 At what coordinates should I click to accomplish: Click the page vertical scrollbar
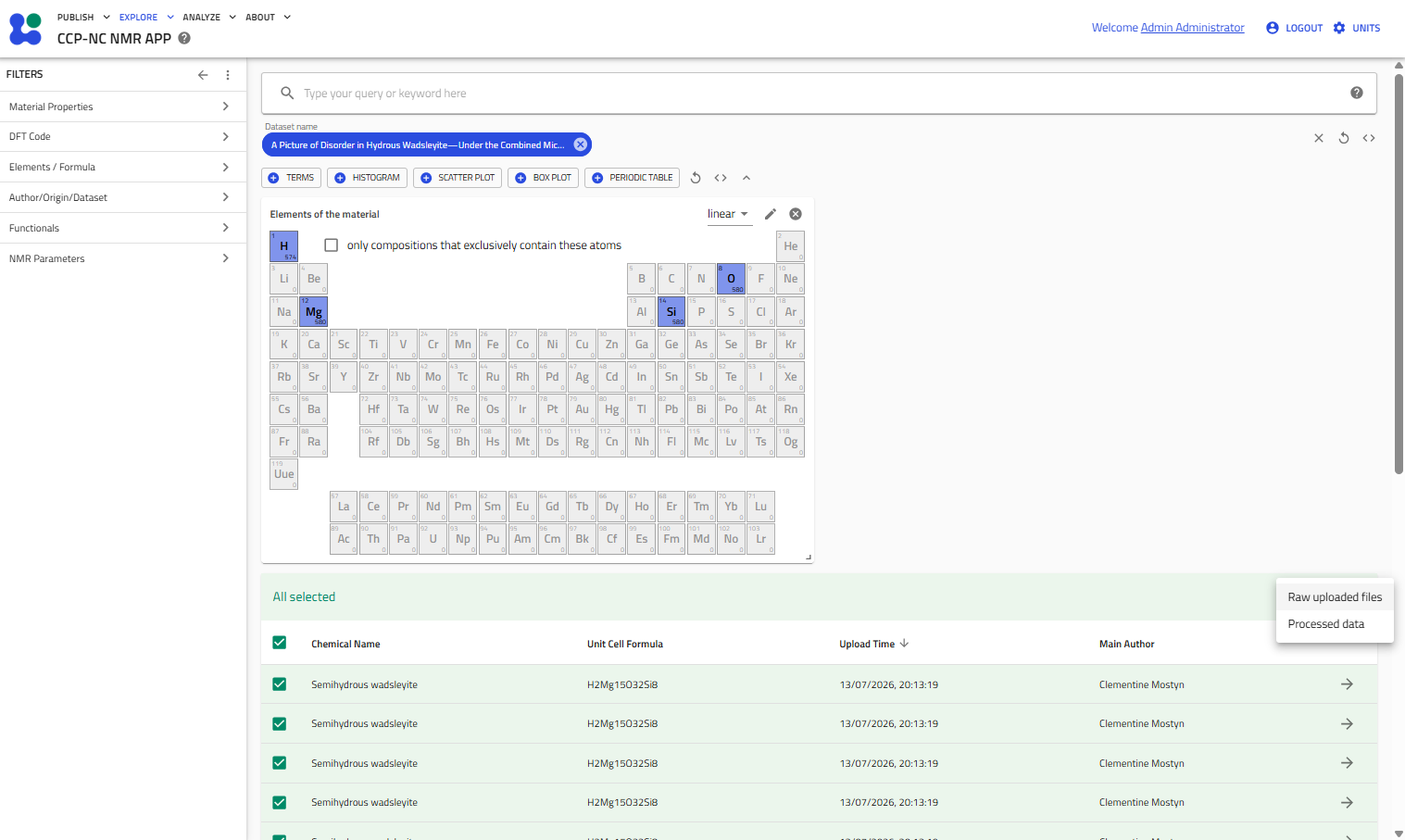click(1399, 273)
